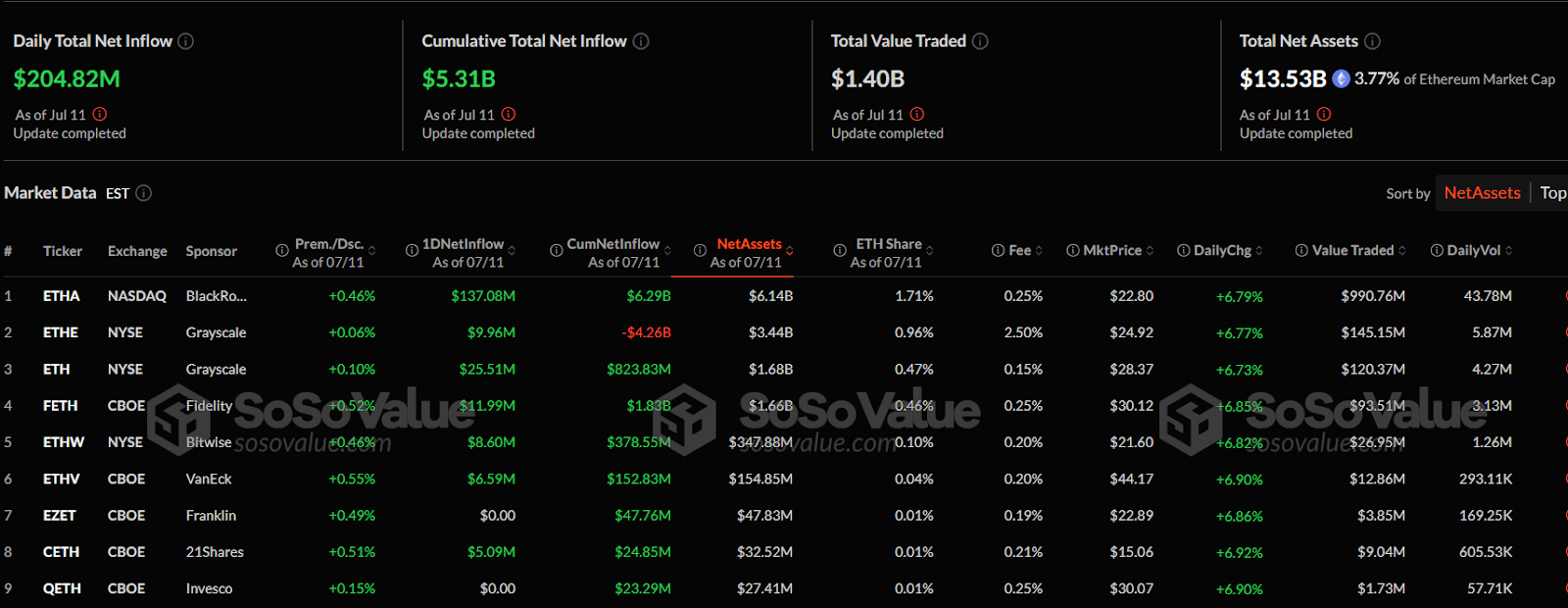
Task: Click the info icon for the 1DNetInflow column
Action: coord(412,251)
